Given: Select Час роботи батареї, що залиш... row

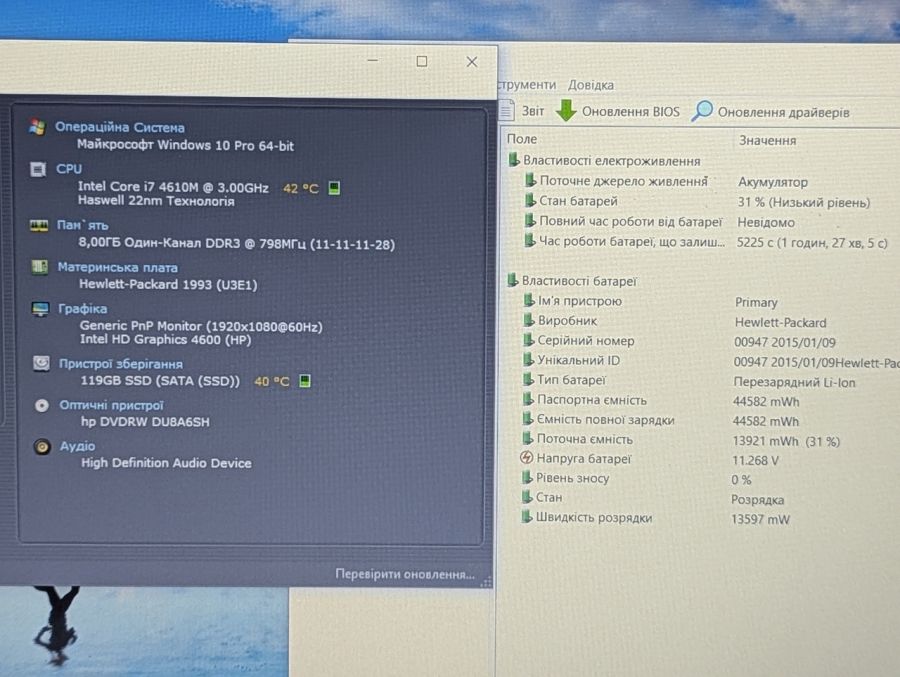Looking at the screenshot, I should pyautogui.click(x=705, y=242).
